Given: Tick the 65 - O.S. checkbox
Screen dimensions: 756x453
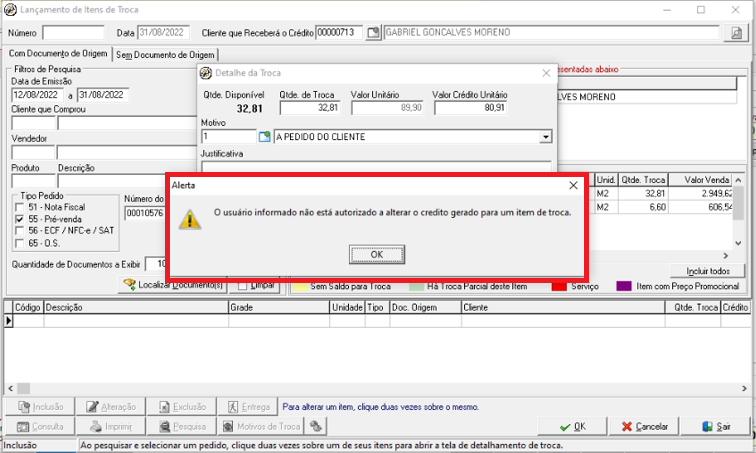Looking at the screenshot, I should (x=19, y=243).
